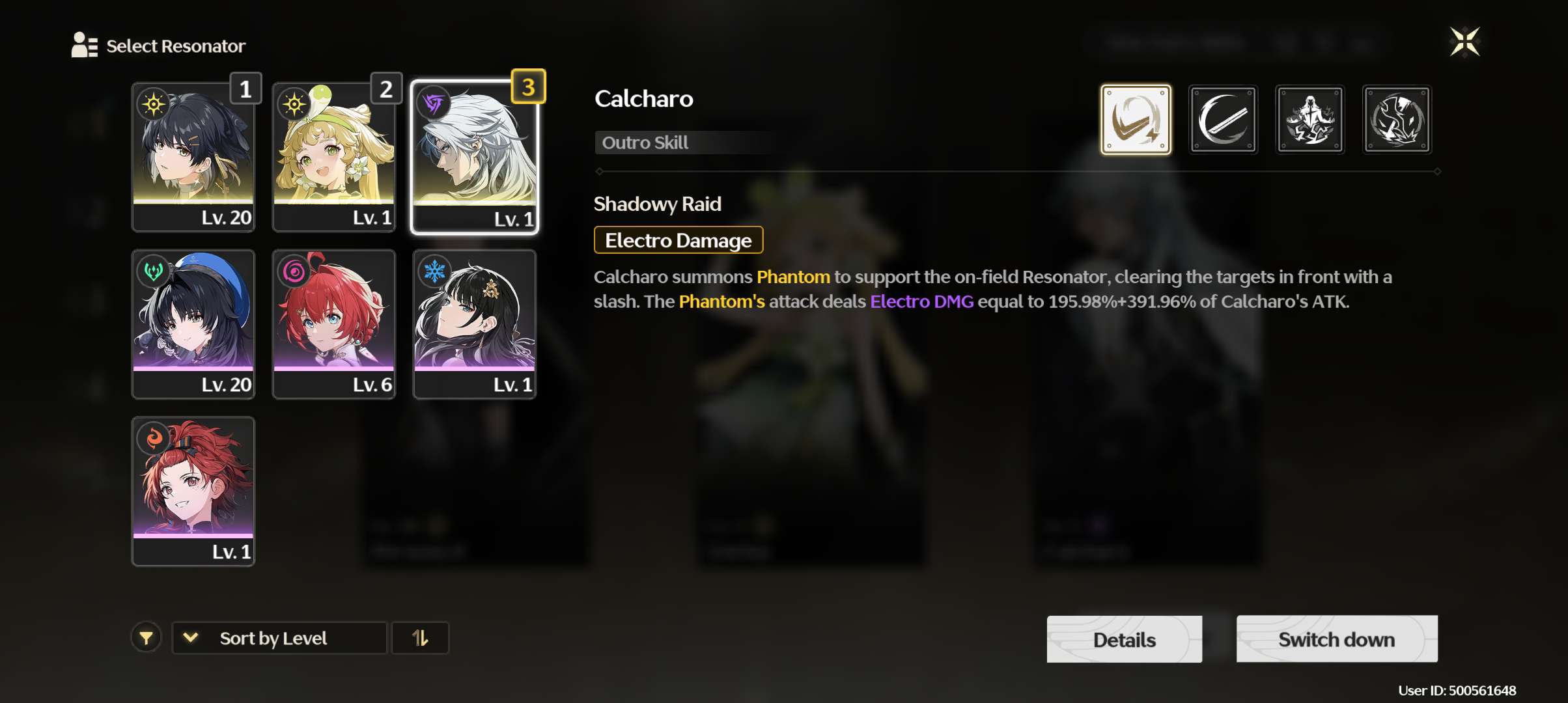This screenshot has width=1568, height=703.
Task: Pick the red-haired Lv. 6 resonator
Action: 334,324
